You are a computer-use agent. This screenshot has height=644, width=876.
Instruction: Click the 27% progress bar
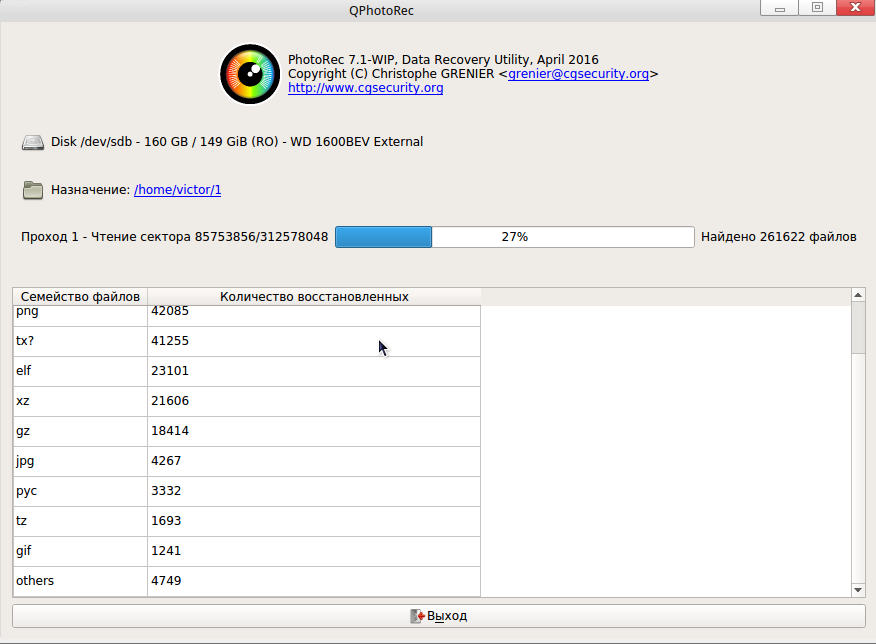click(x=515, y=237)
